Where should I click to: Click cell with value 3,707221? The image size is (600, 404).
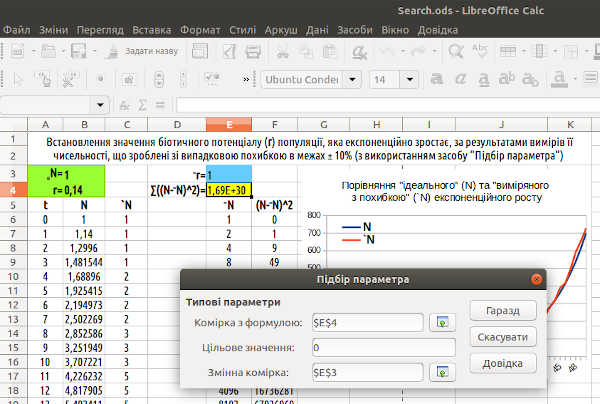[x=84, y=362]
